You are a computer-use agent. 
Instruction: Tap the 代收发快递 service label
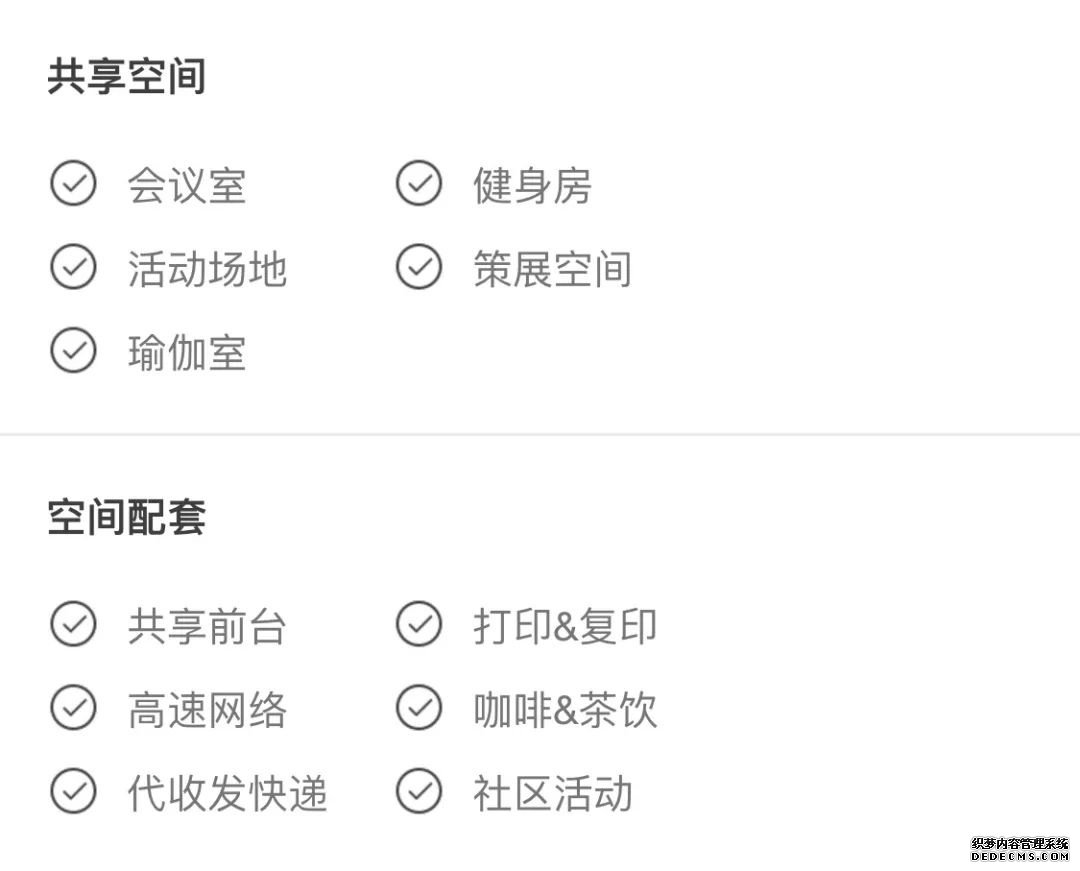(x=227, y=794)
